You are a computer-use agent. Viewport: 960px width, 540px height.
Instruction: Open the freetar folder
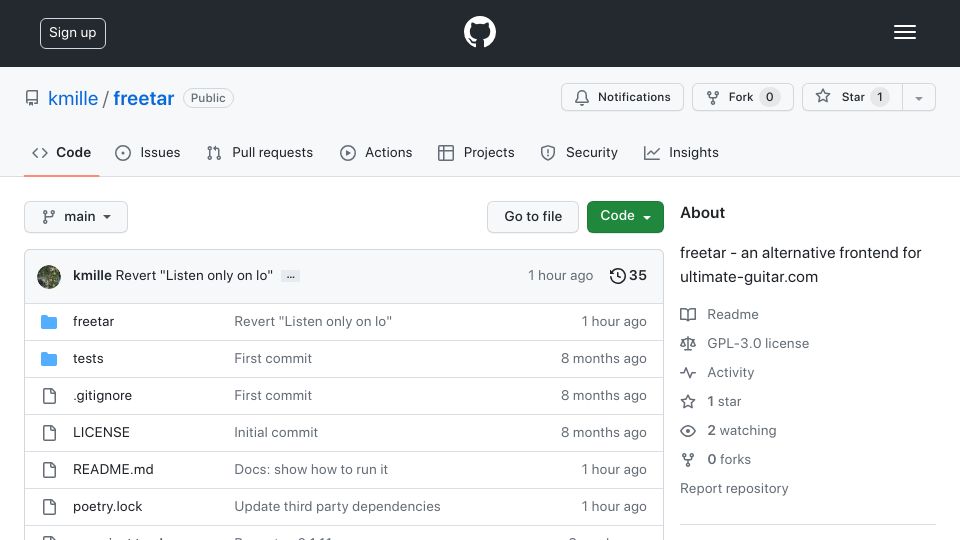point(94,321)
